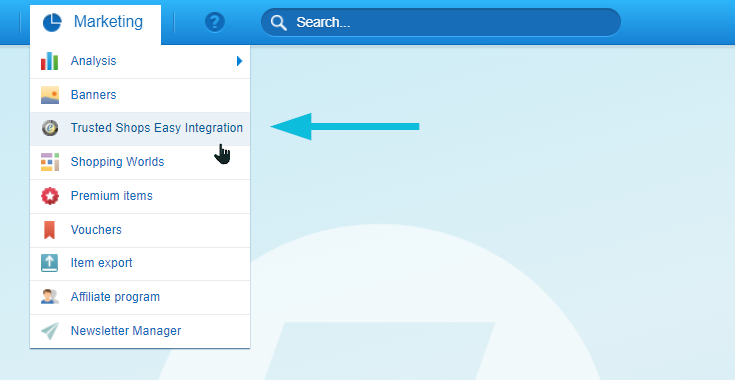
Task: Open the Analysis menu entry
Action: (x=140, y=61)
